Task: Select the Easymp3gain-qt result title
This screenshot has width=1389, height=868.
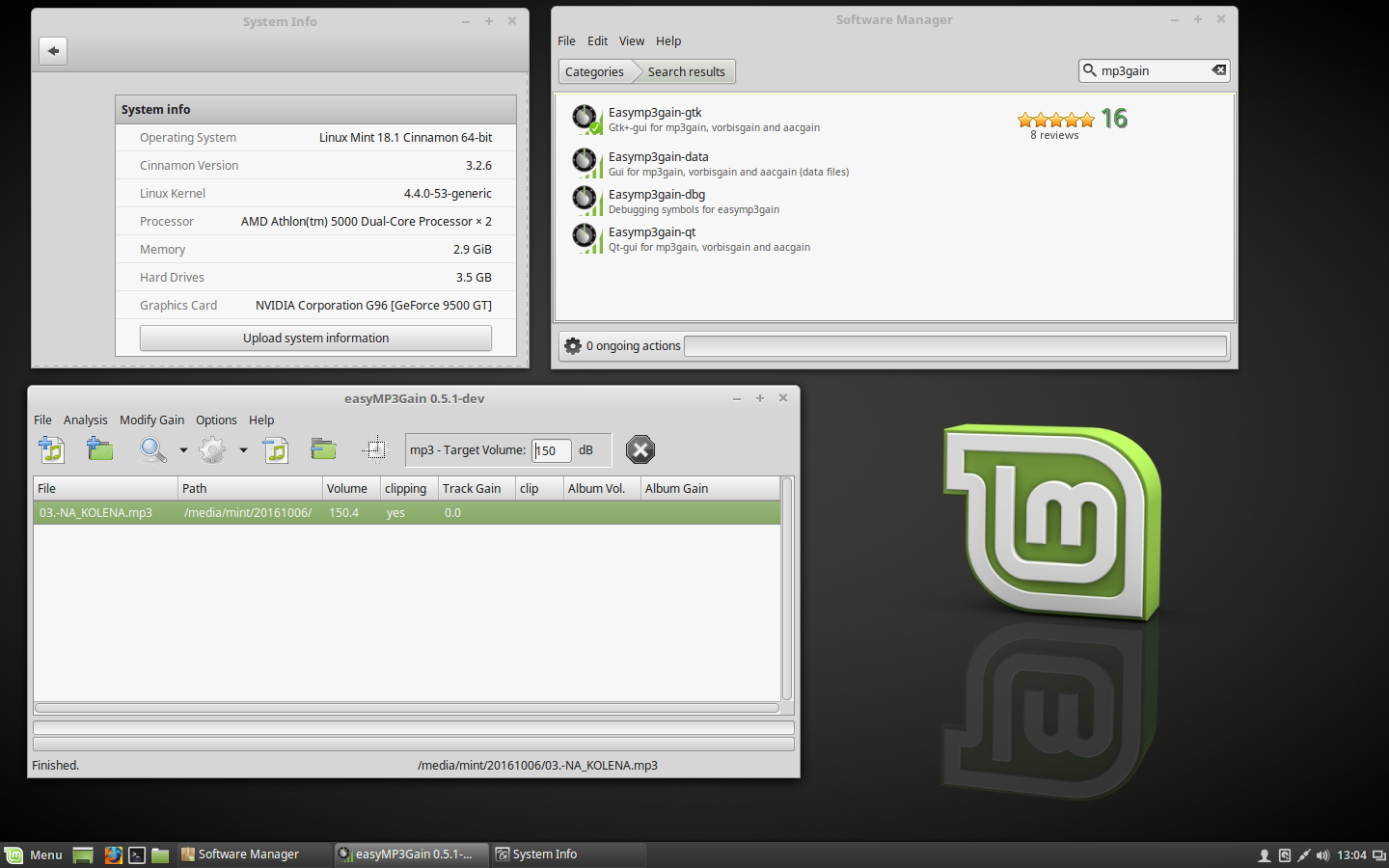Action: tap(652, 232)
